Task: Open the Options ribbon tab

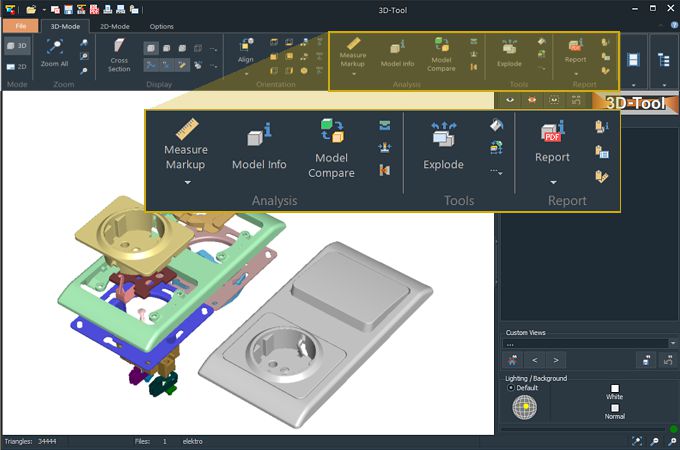Action: point(161,26)
